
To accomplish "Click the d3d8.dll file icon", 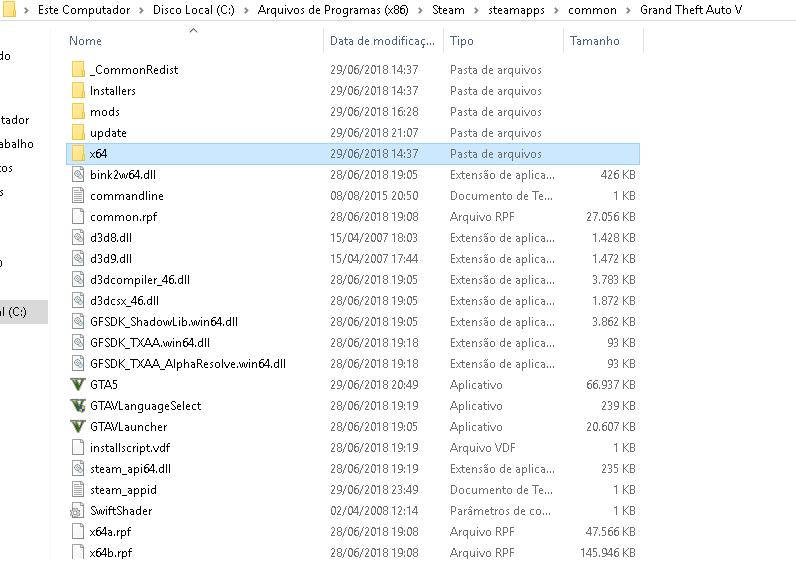I will (x=78, y=238).
